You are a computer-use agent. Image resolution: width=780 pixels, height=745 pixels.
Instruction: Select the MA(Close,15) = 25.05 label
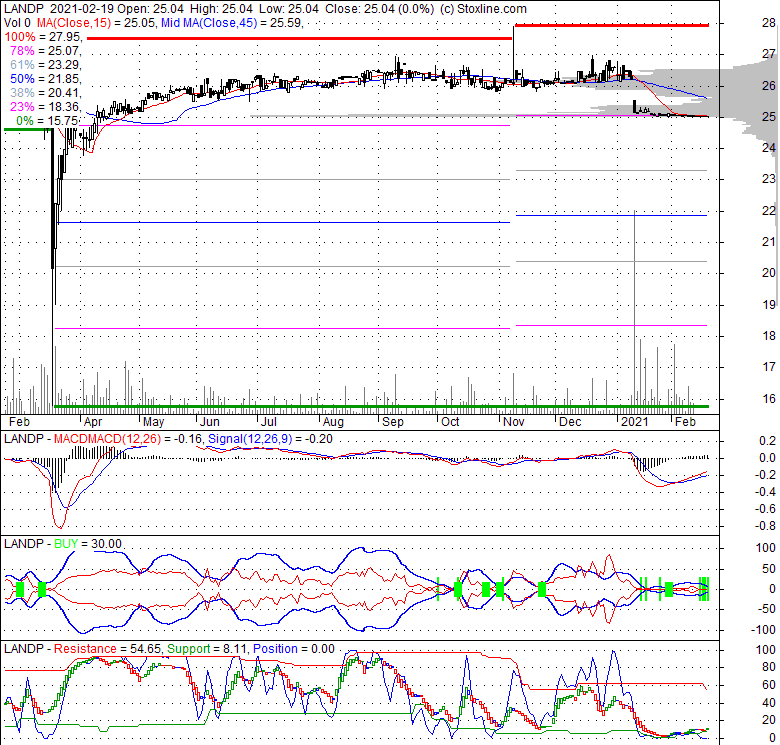click(96, 23)
